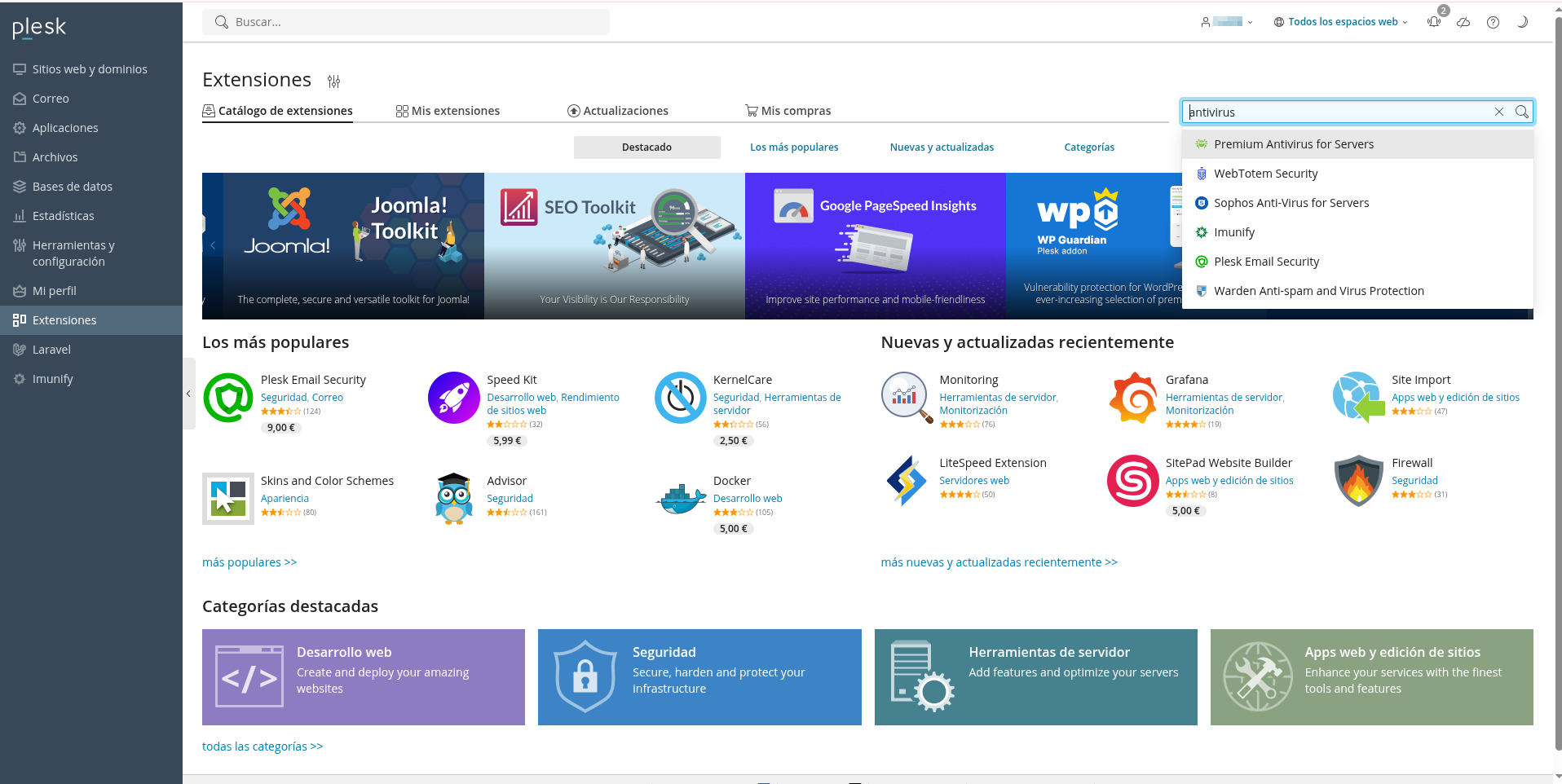Viewport: 1562px width, 784px height.
Task: Click the Plesk logo
Action: [39, 28]
